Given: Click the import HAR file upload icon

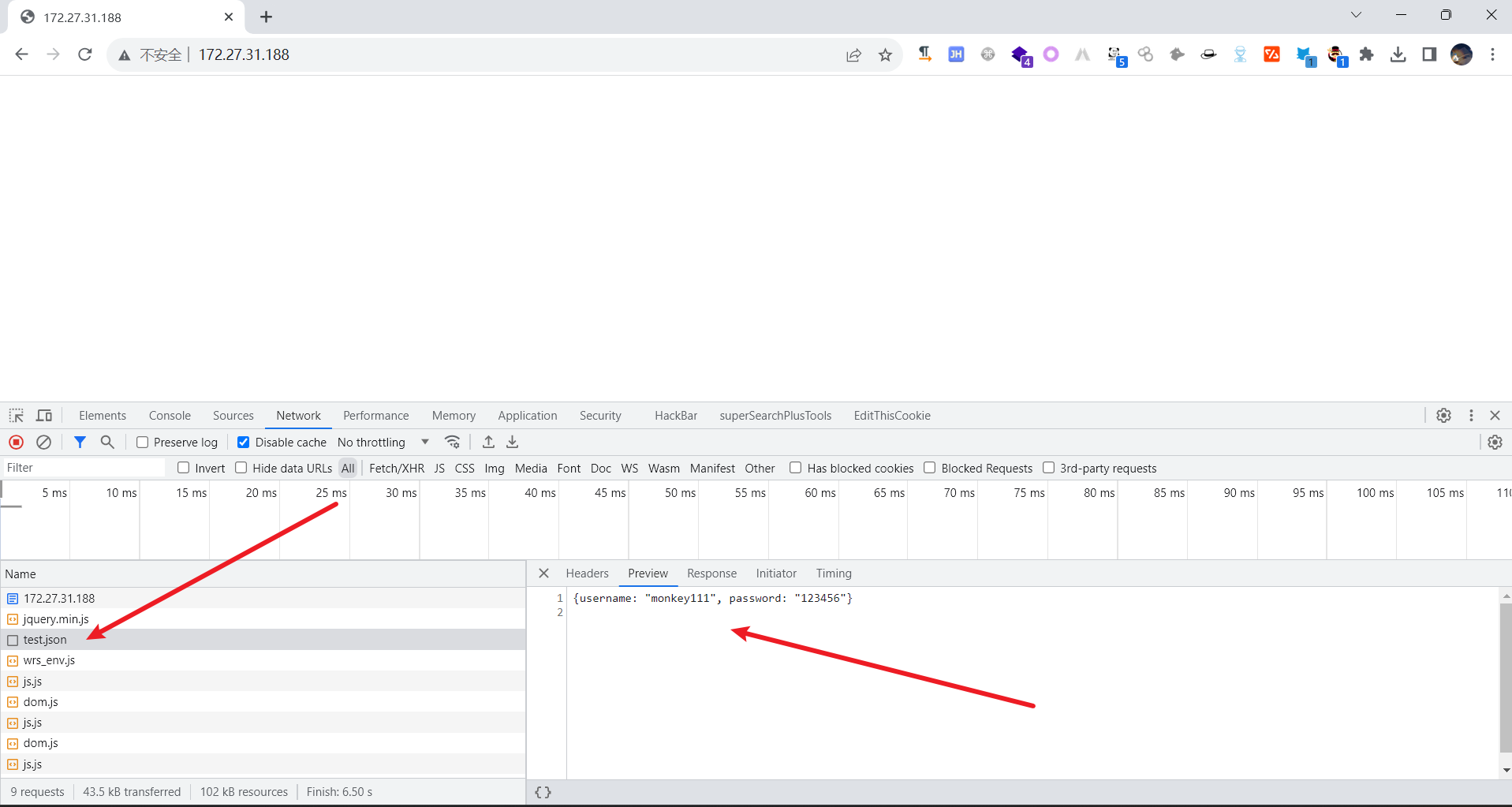Looking at the screenshot, I should (x=488, y=443).
